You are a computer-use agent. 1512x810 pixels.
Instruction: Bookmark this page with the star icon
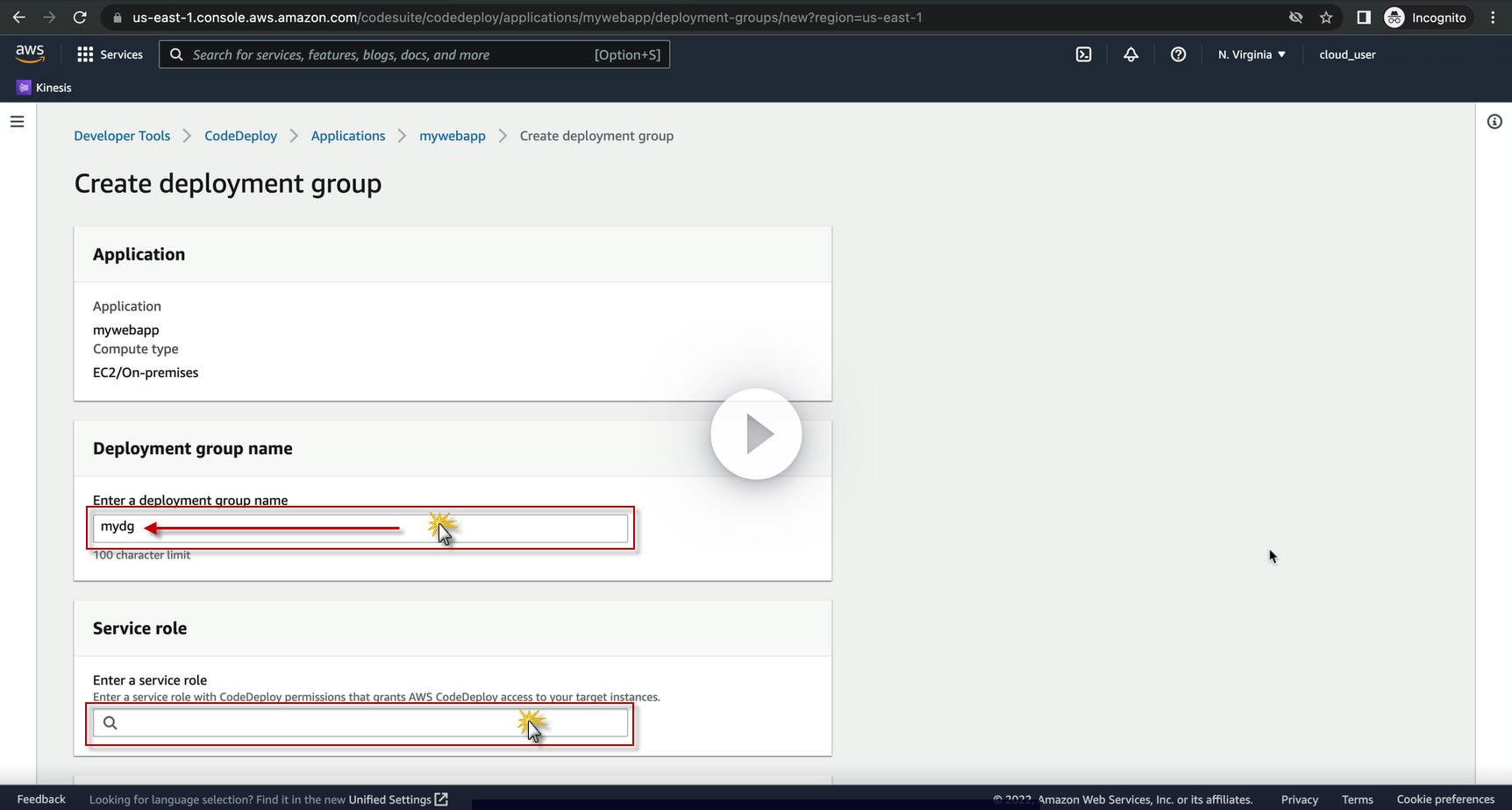coord(1326,18)
